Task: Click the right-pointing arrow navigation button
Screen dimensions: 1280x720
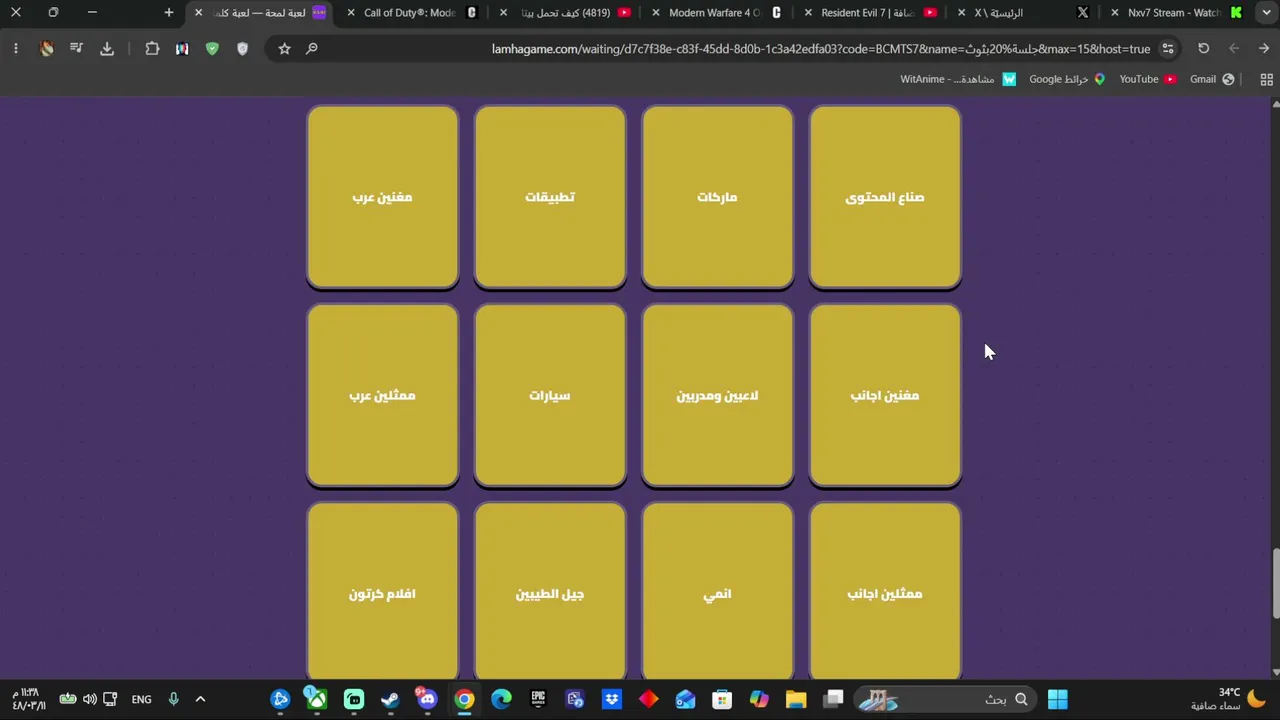Action: pyautogui.click(x=1264, y=48)
